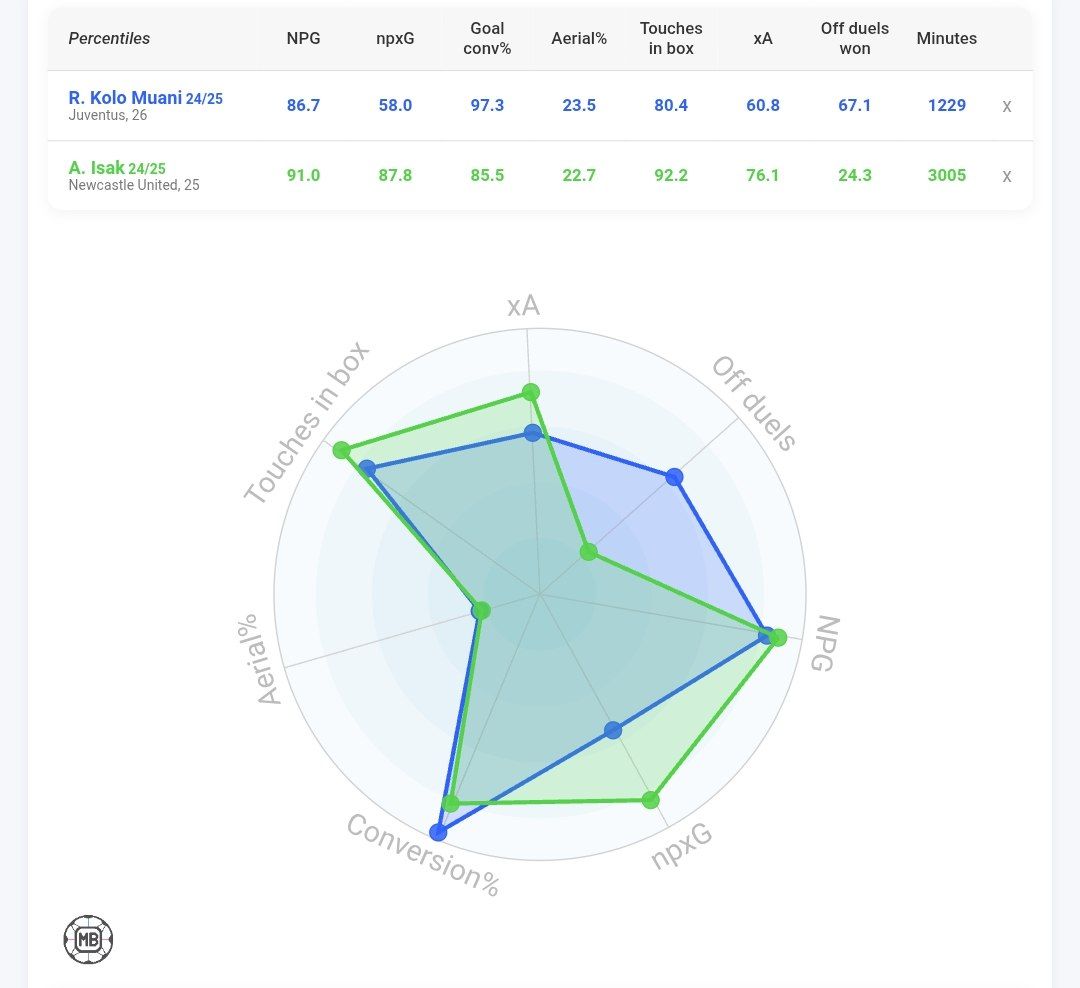The width and height of the screenshot is (1080, 988).
Task: Click Kolo Muani's blue Off duels point
Action: point(674,477)
